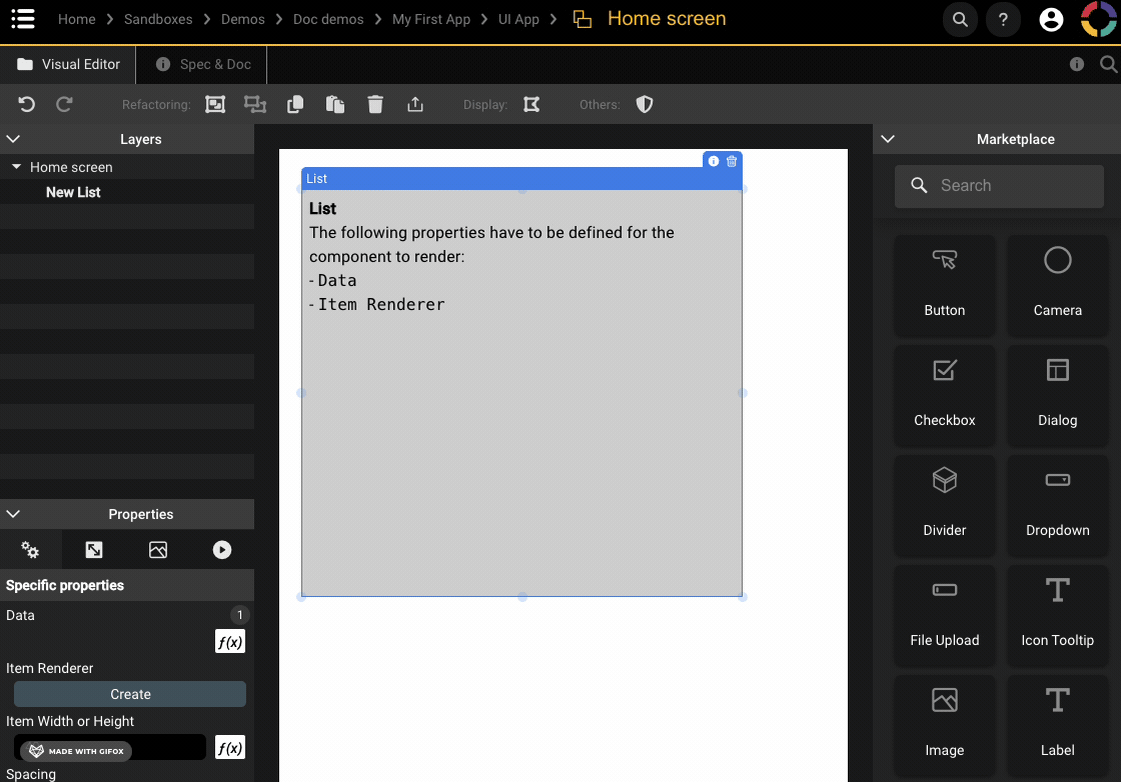The width and height of the screenshot is (1121, 782).
Task: Click the undo arrow icon
Action: pos(27,104)
